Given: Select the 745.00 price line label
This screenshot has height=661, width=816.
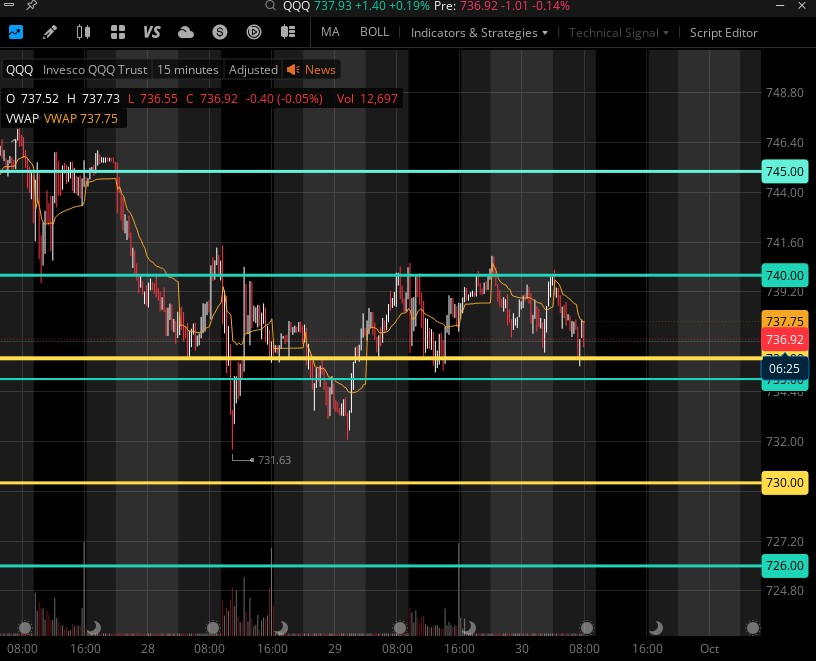Looking at the screenshot, I should (x=785, y=171).
